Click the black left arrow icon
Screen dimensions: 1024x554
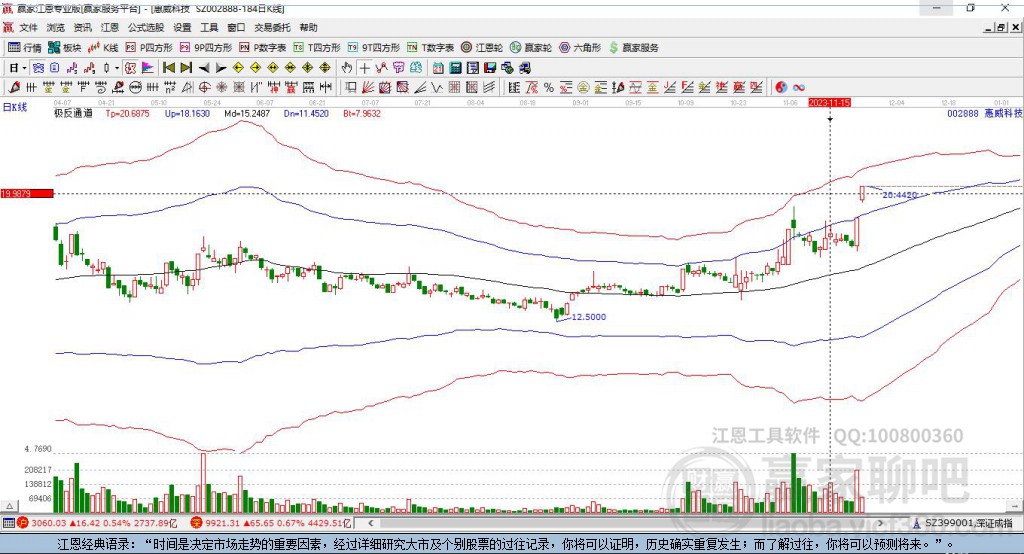(204, 68)
